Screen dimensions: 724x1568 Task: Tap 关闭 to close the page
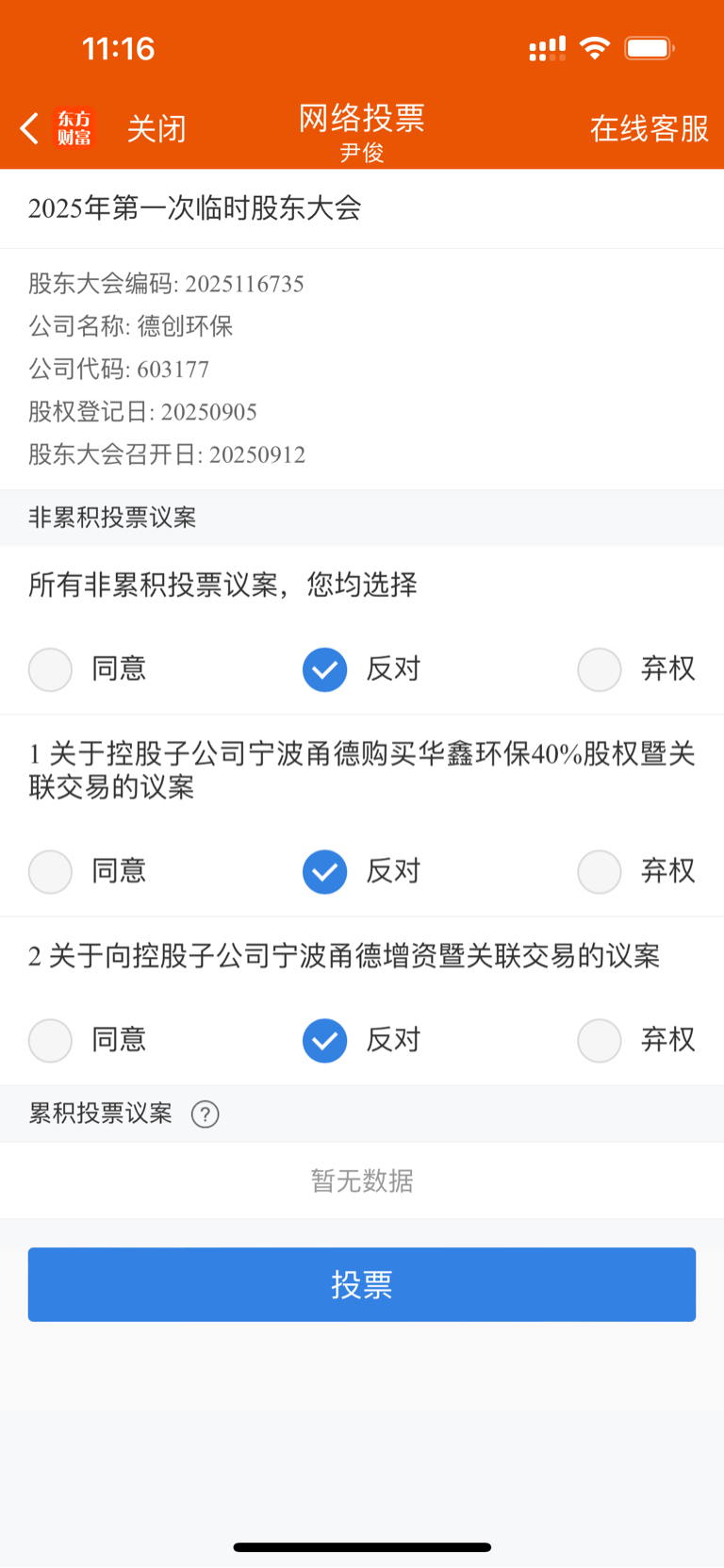coord(156,128)
